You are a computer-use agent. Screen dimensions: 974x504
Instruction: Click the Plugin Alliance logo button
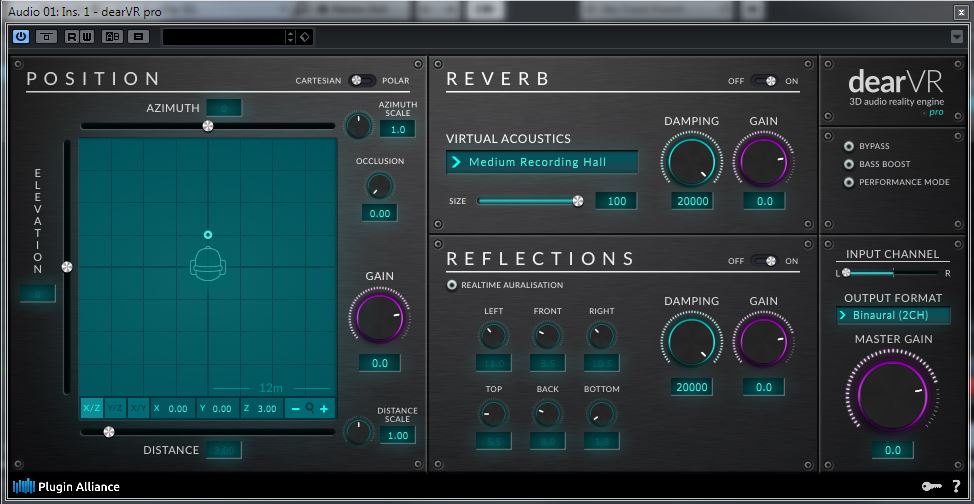coord(66,487)
